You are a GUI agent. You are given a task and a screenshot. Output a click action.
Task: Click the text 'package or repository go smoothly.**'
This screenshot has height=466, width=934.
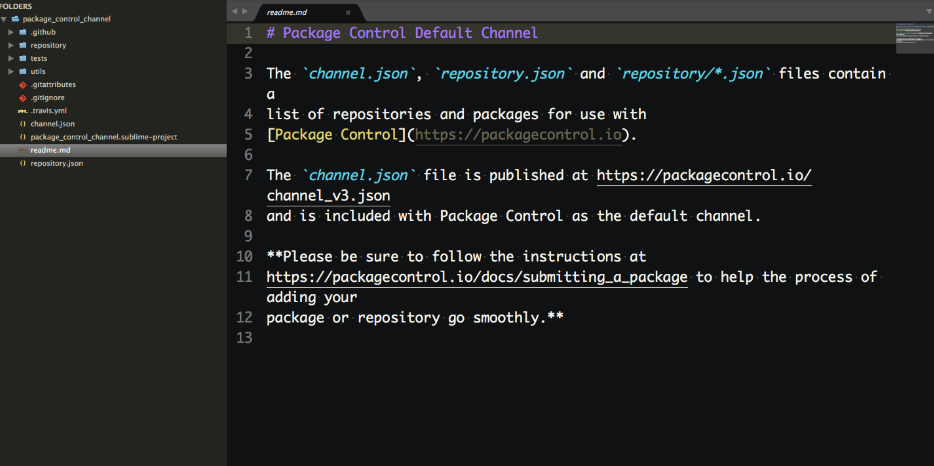pyautogui.click(x=415, y=318)
